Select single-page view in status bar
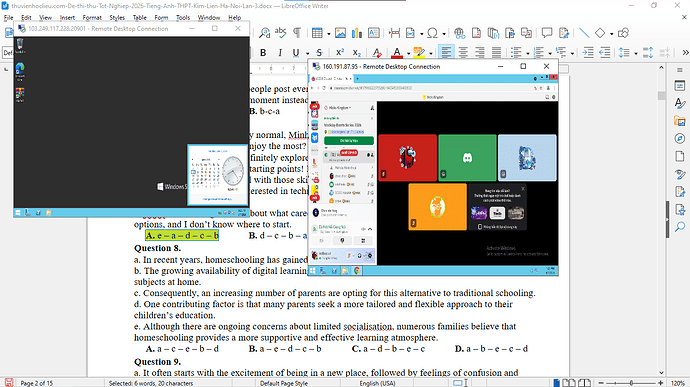This screenshot has width=690, height=387. pos(557,383)
